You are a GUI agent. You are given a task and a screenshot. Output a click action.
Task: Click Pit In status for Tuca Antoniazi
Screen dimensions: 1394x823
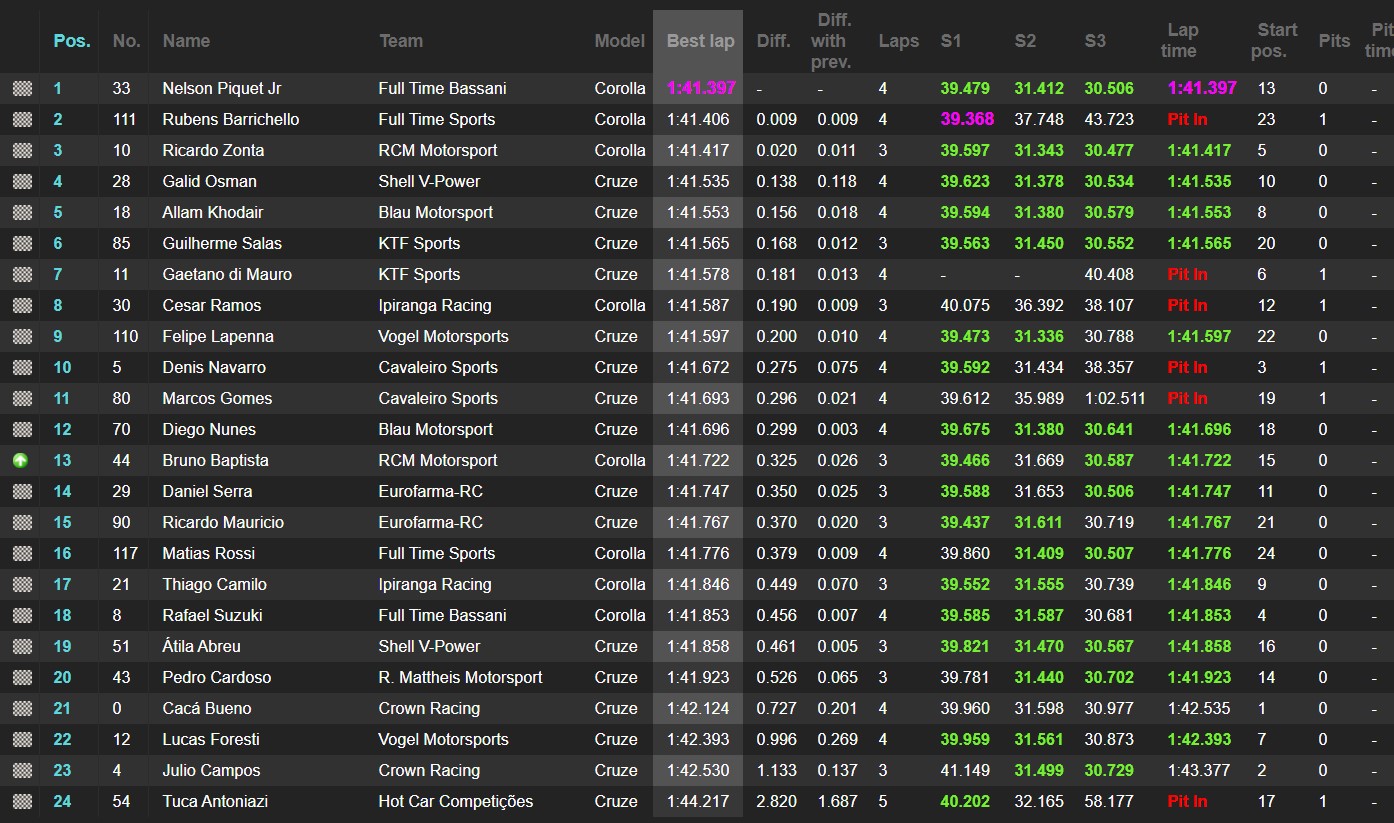(x=1187, y=802)
